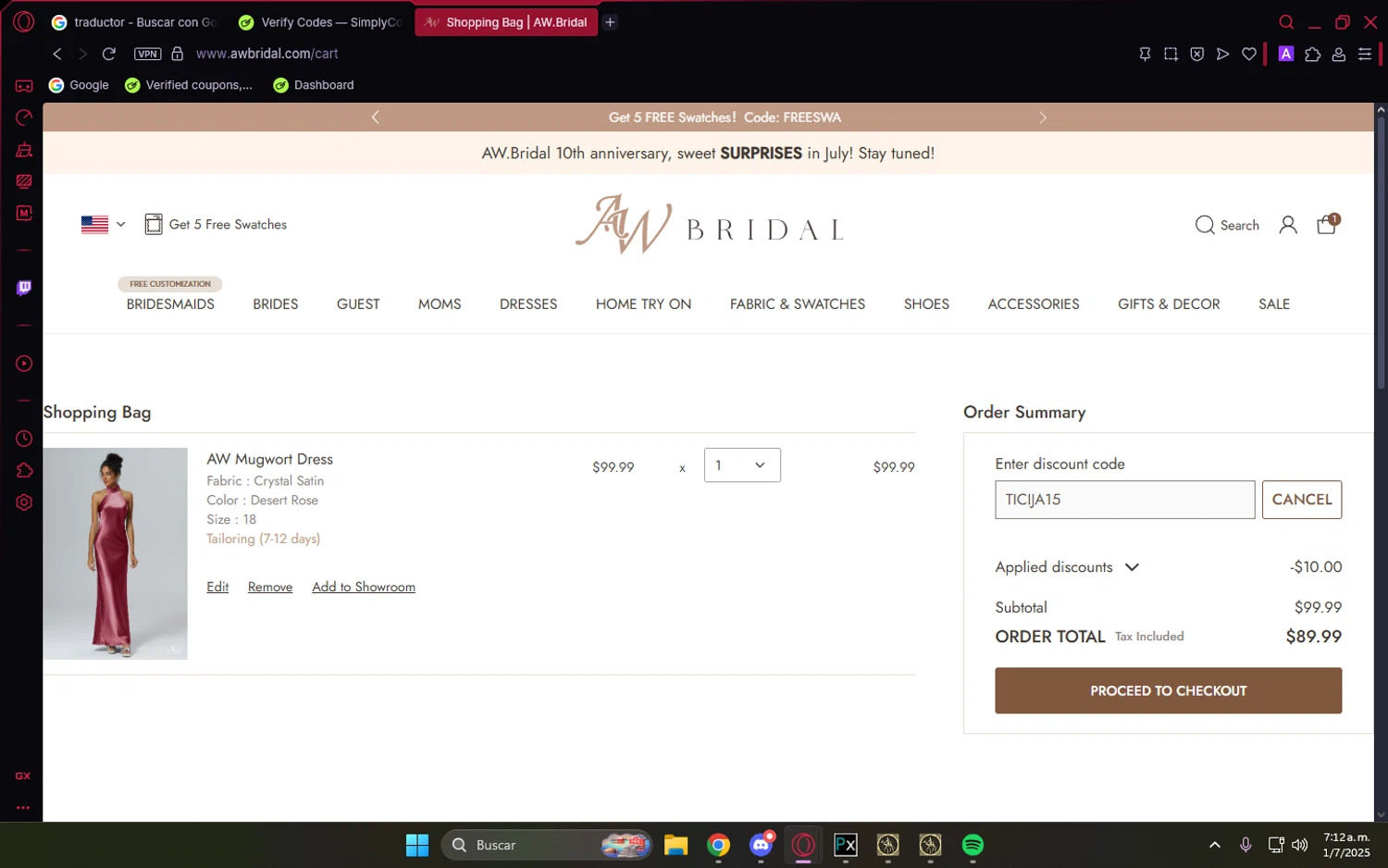Switch to Verify Codes SimplyCodes tab
Image resolution: width=1388 pixels, height=868 pixels.
[x=320, y=22]
